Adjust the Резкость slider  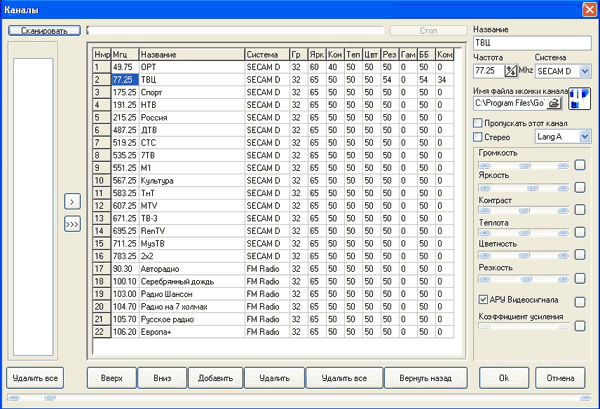click(523, 279)
